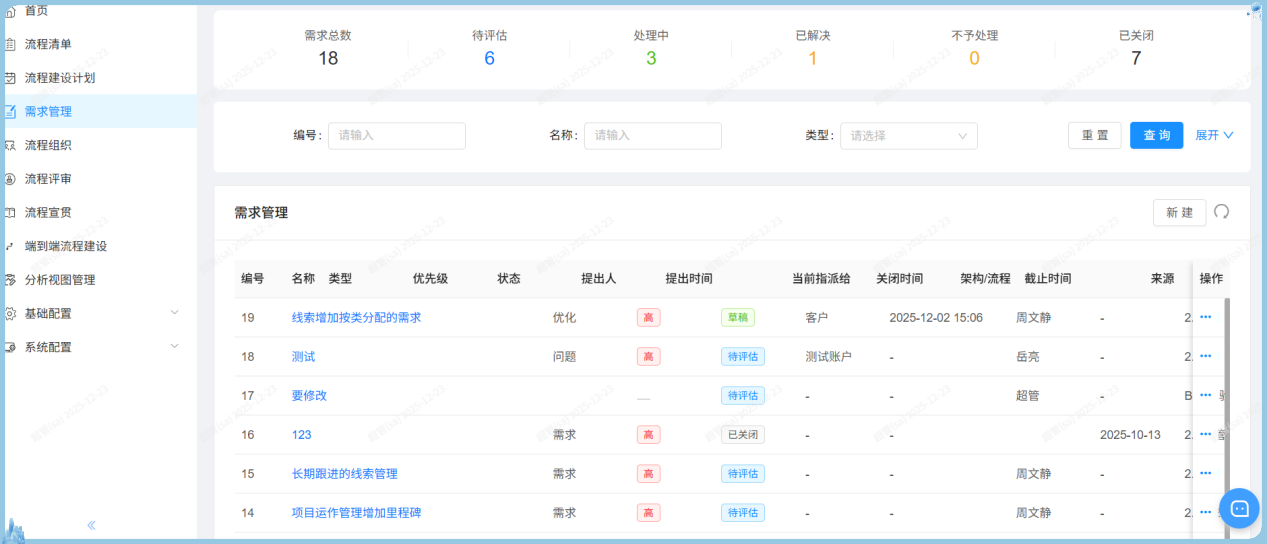Click the 需求管理 sidebar icon

pyautogui.click(x=10, y=111)
